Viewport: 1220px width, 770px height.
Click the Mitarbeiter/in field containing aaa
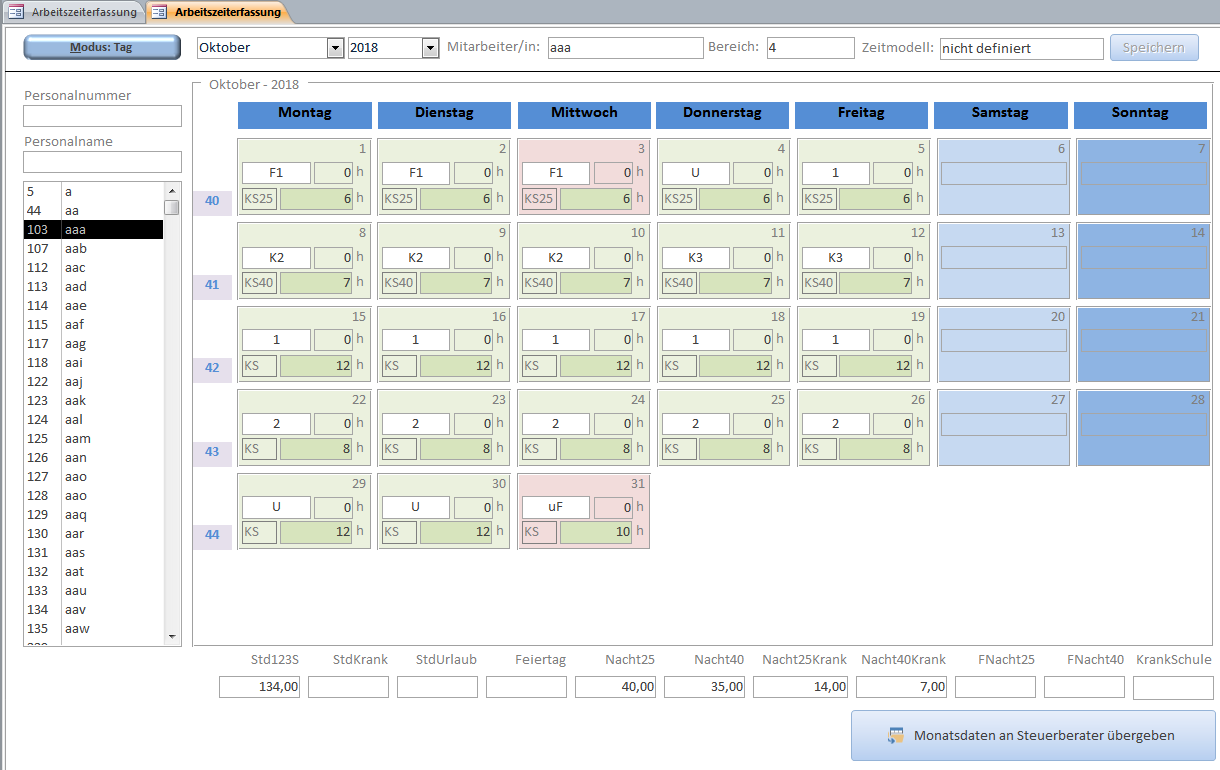[x=625, y=48]
